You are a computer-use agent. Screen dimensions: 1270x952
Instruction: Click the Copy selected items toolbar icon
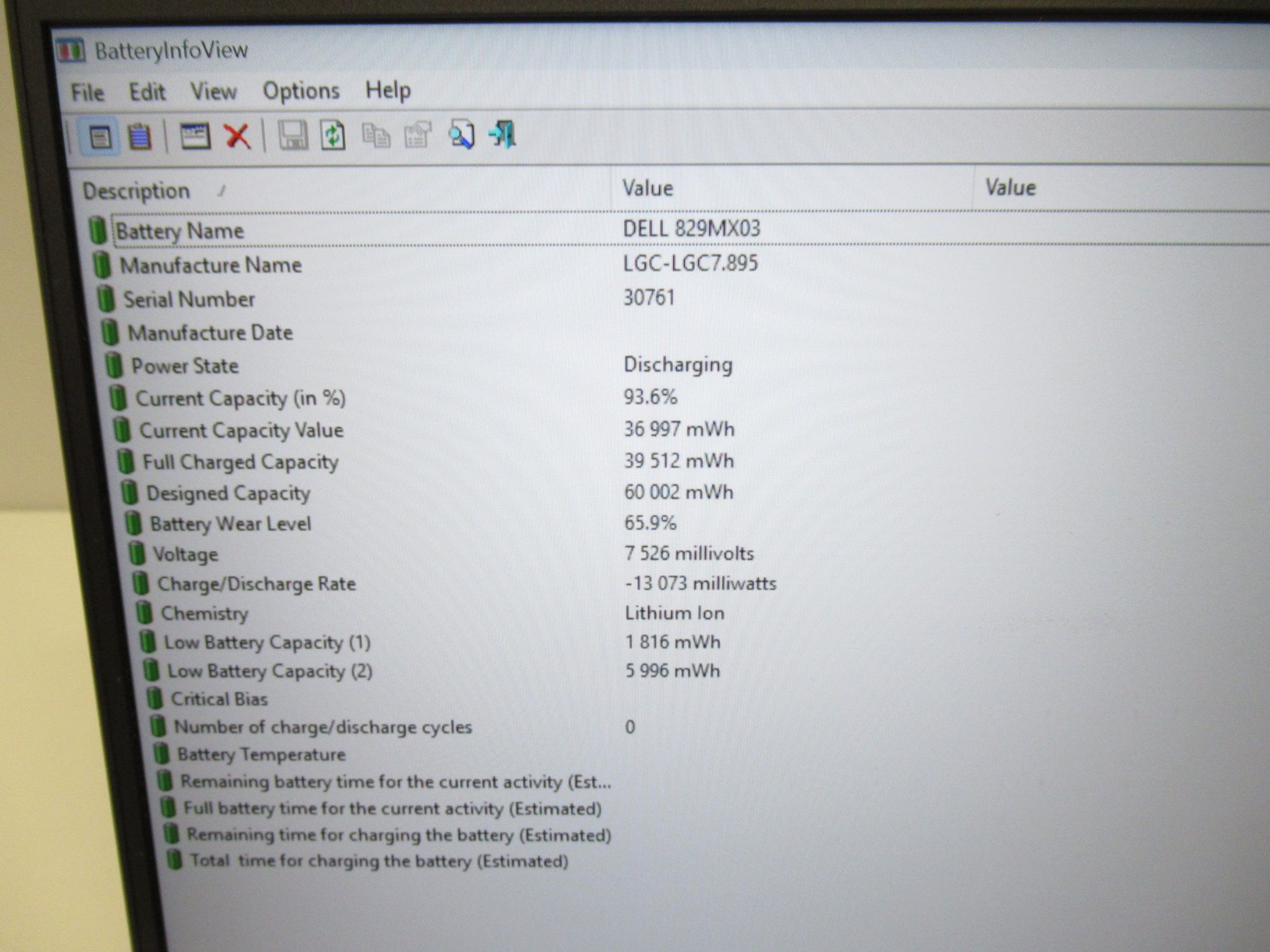pyautogui.click(x=376, y=135)
